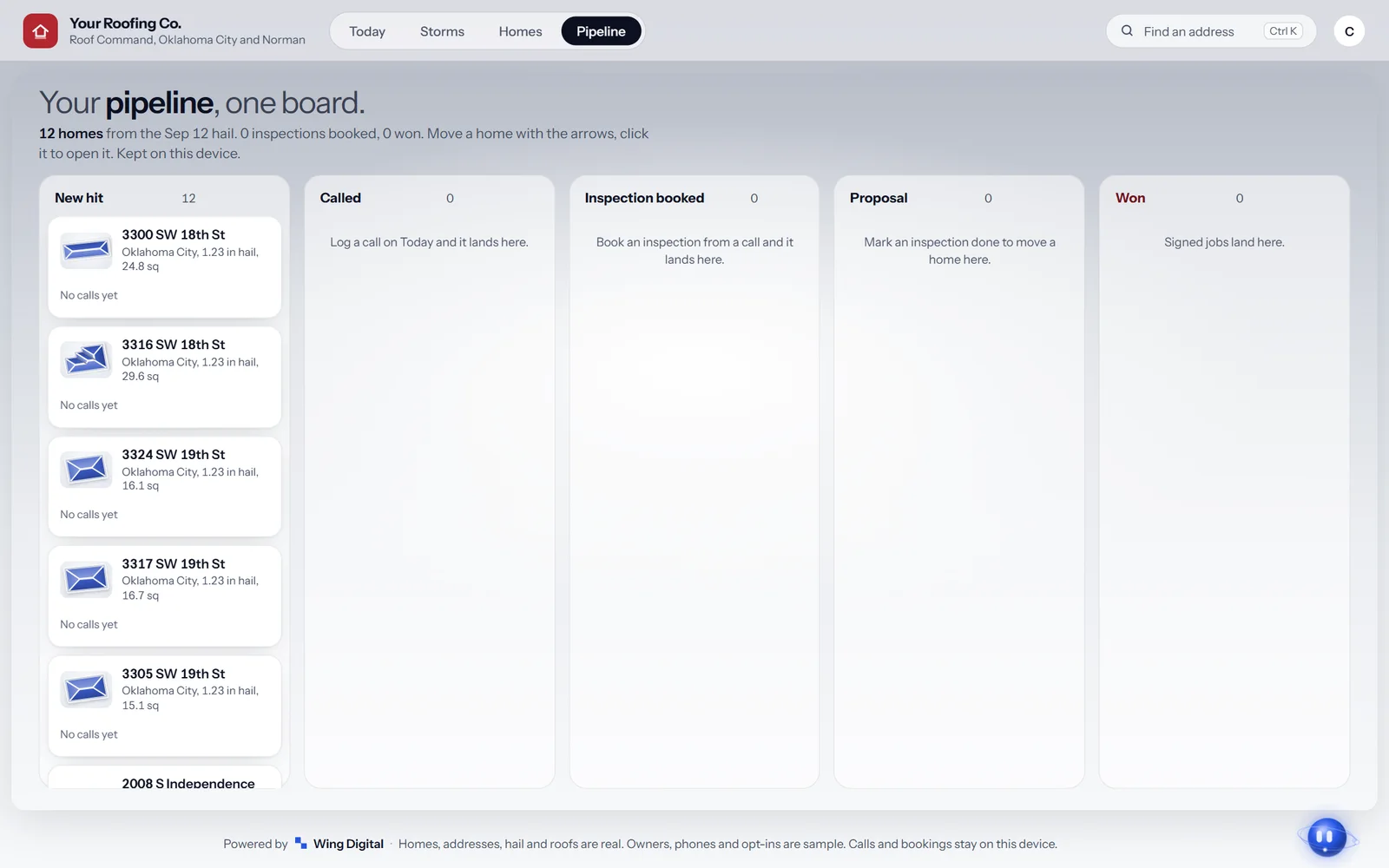Follow the Wing Digital link in the footer
The width and height of the screenshot is (1389, 868).
348,844
